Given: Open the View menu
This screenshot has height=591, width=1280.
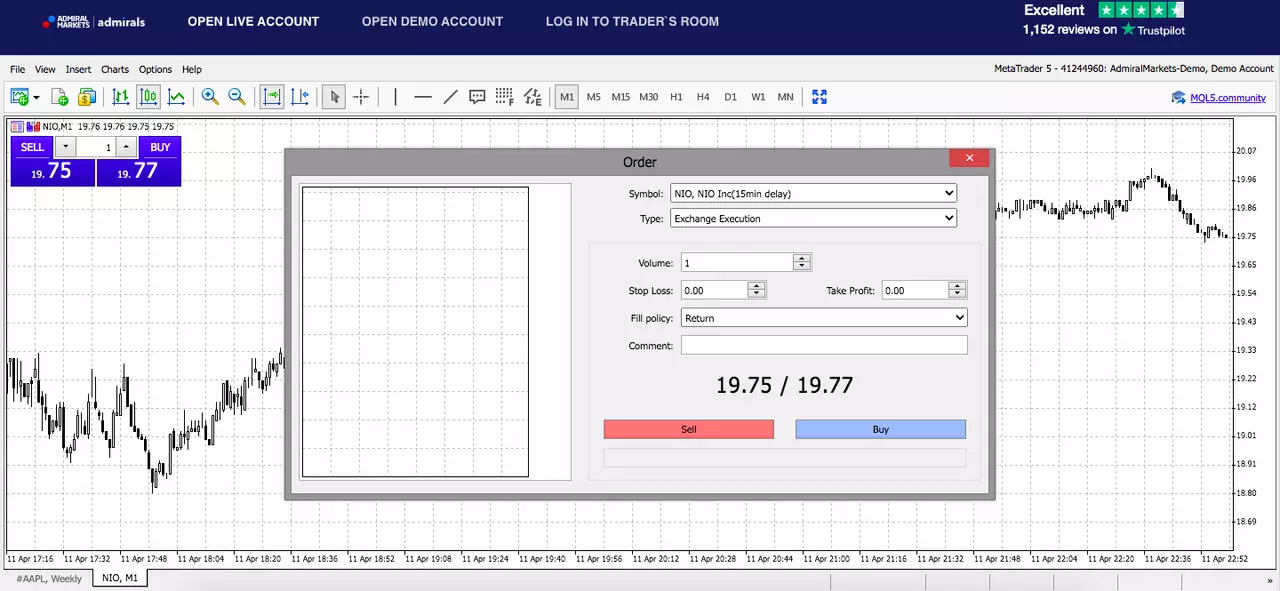Looking at the screenshot, I should (45, 70).
